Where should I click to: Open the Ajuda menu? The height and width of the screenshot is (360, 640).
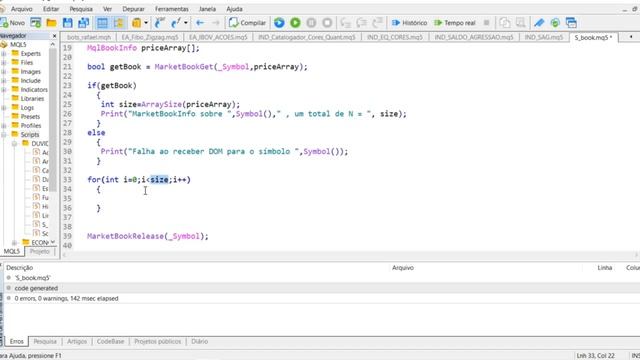[234, 9]
